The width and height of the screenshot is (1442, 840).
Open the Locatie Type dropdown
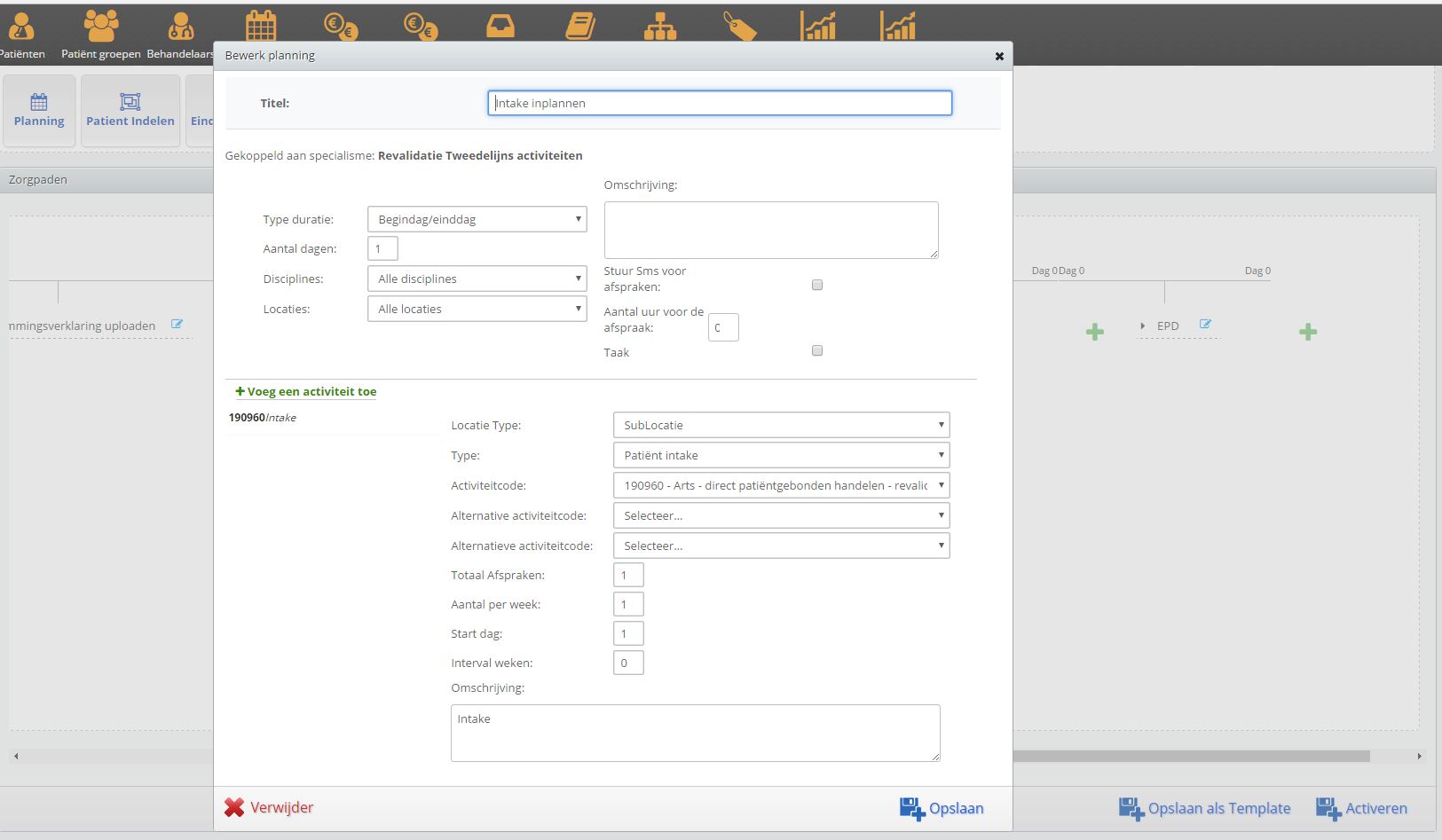781,425
